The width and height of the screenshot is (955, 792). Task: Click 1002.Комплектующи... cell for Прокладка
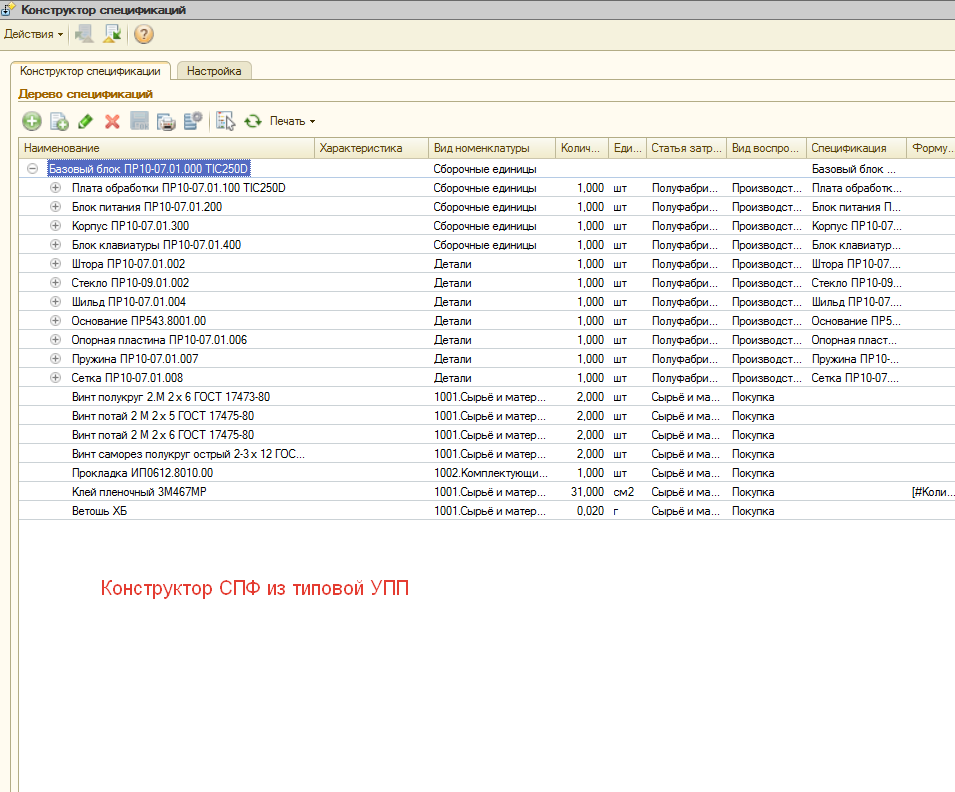[491, 473]
